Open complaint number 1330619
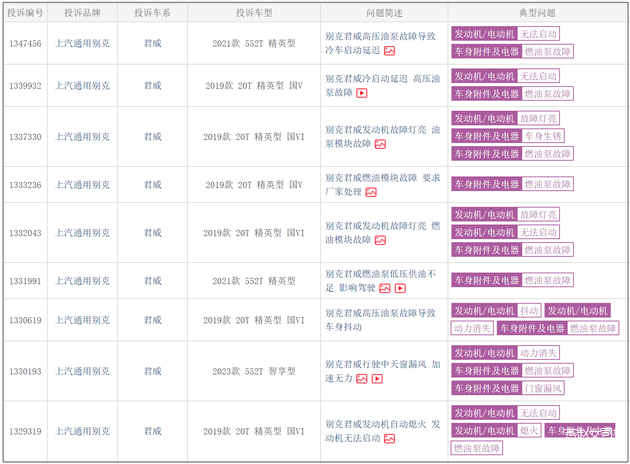This screenshot has width=630, height=464. (x=25, y=320)
